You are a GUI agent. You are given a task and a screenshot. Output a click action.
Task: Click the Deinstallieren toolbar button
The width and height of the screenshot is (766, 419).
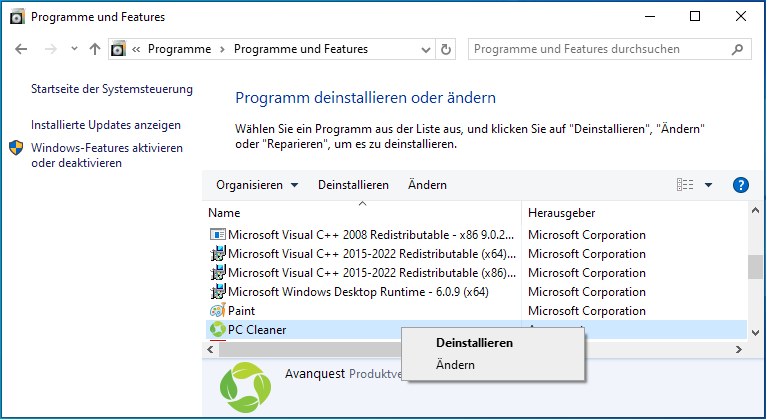tap(353, 185)
